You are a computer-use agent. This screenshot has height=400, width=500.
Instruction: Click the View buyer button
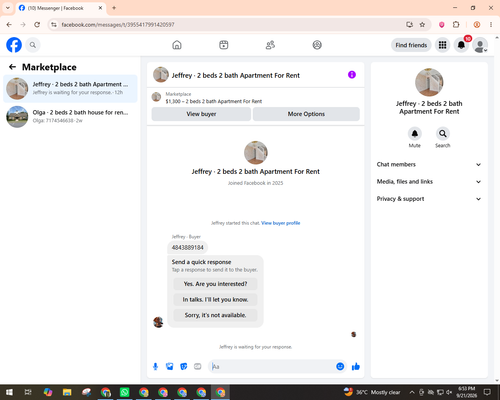pyautogui.click(x=201, y=114)
